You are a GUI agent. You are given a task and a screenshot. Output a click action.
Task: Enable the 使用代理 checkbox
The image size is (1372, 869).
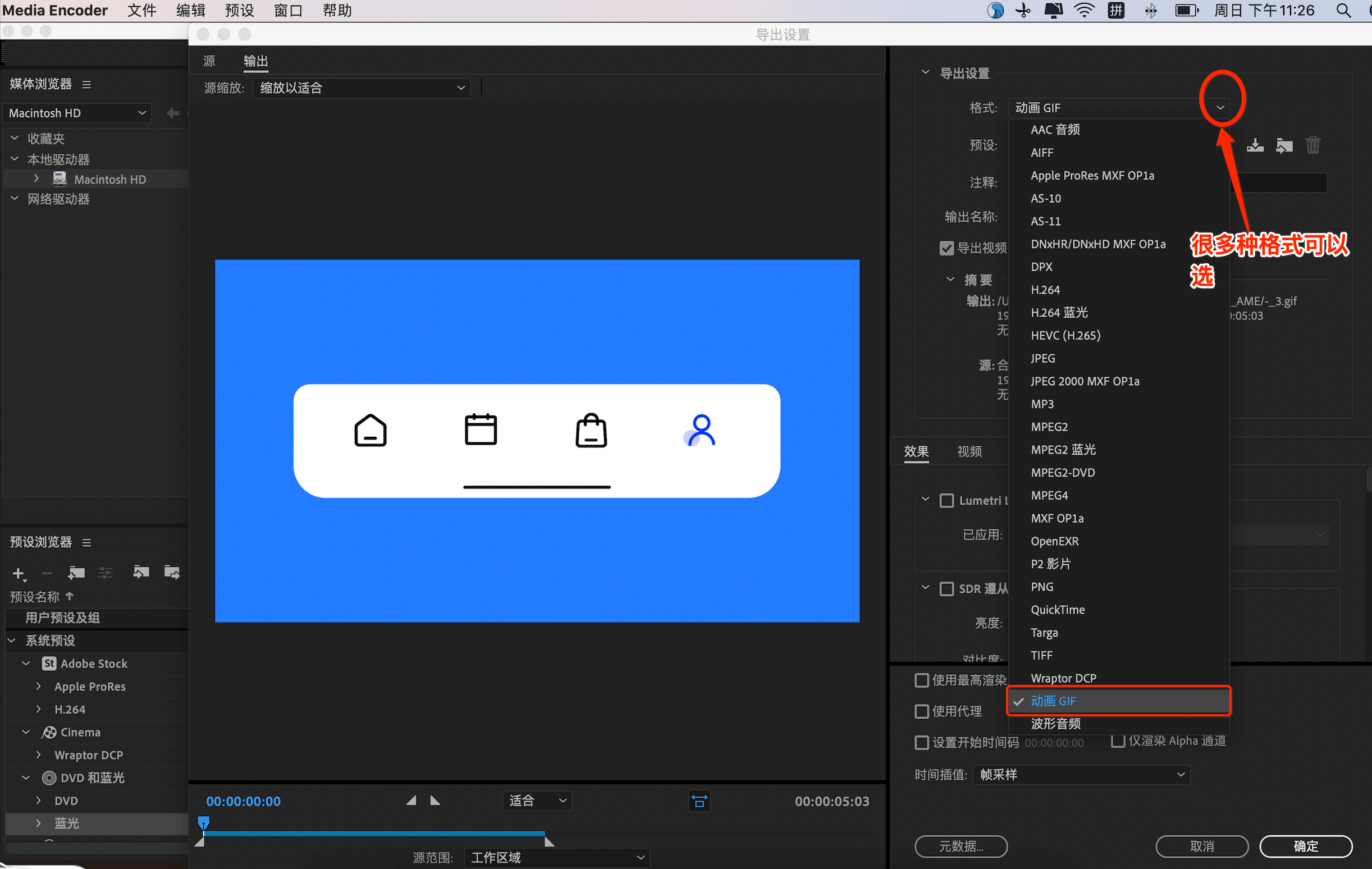click(x=921, y=711)
